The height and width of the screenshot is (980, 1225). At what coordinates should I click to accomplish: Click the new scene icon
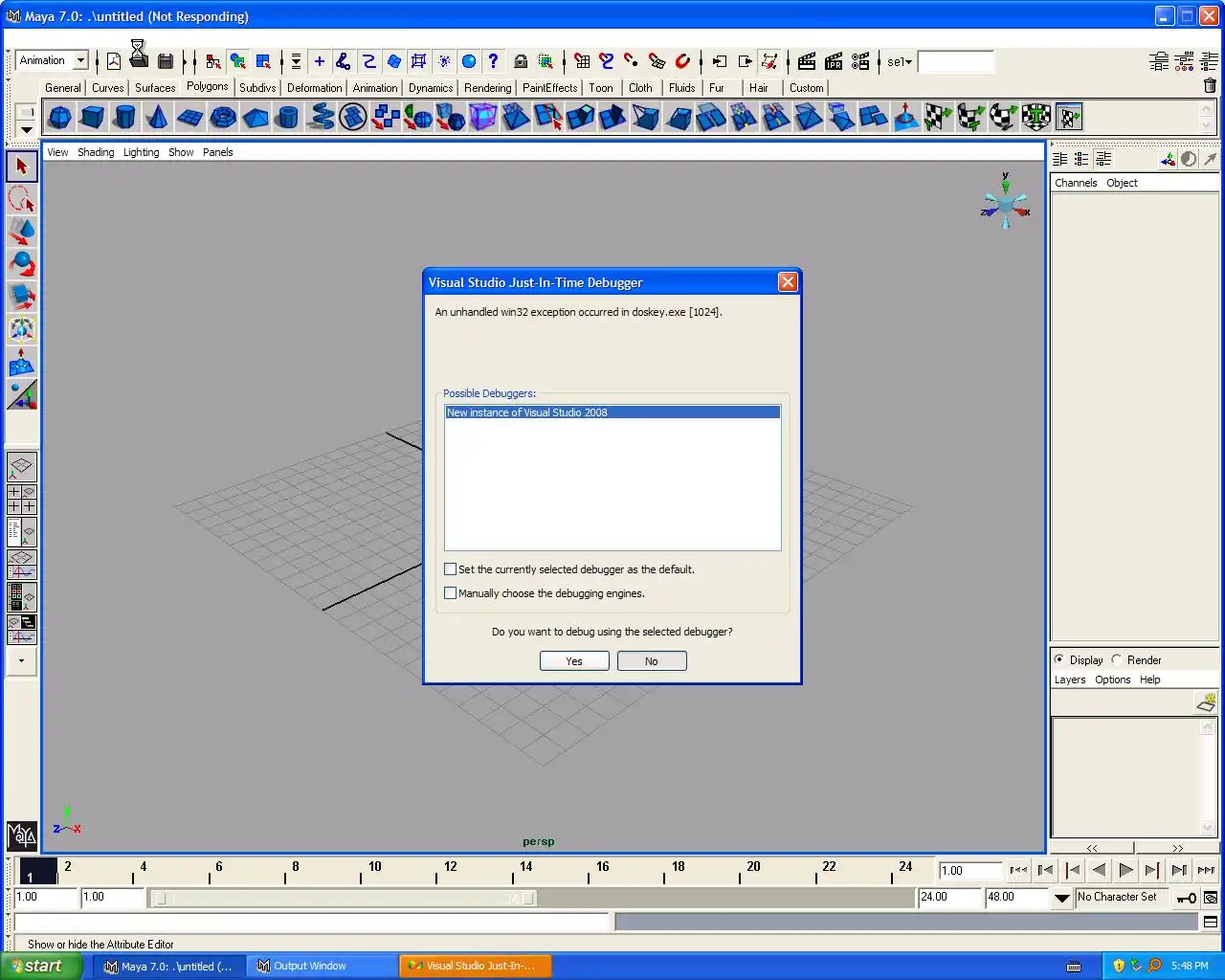pyautogui.click(x=114, y=61)
